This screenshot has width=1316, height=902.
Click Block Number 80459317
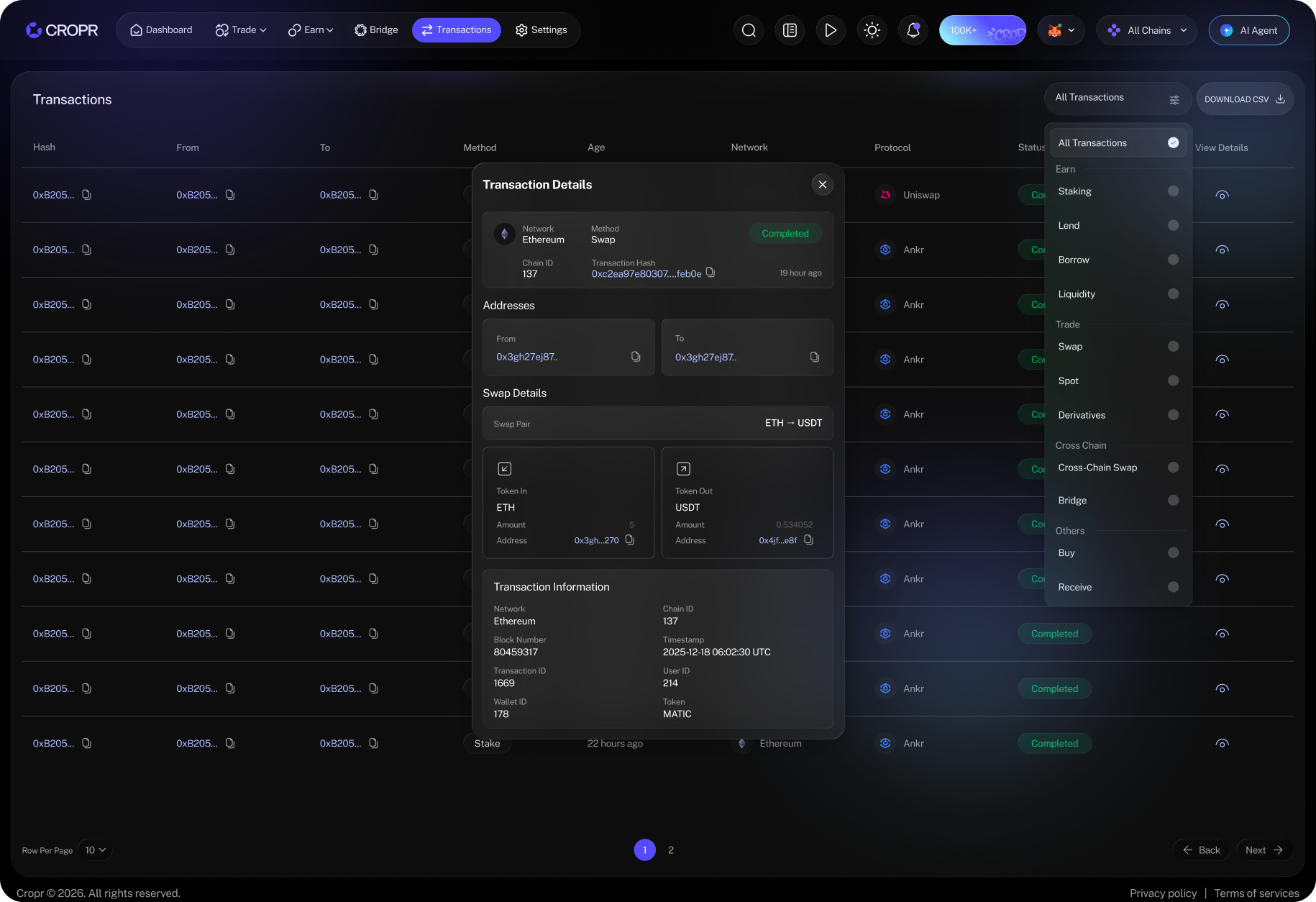(516, 652)
